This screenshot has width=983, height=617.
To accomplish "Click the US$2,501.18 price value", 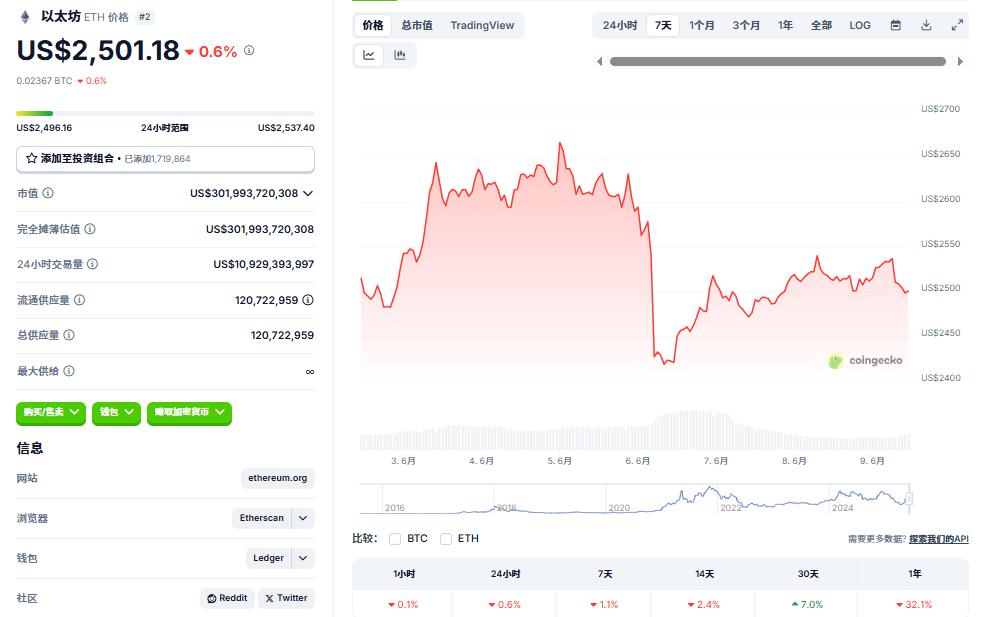I will pos(98,51).
